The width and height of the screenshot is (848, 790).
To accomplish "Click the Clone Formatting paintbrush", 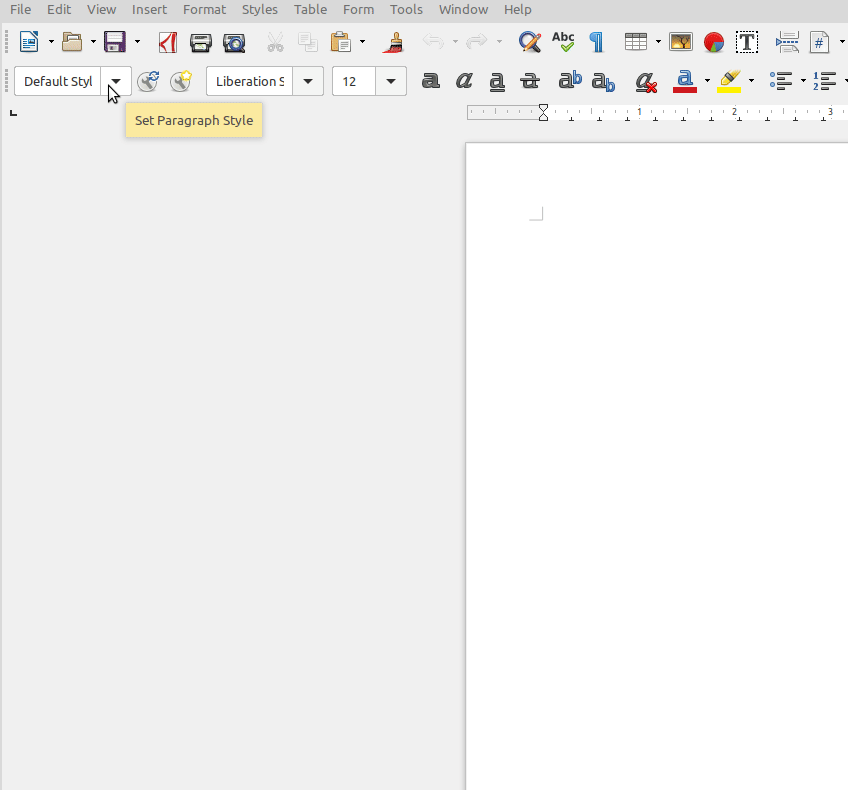I will click(x=394, y=42).
